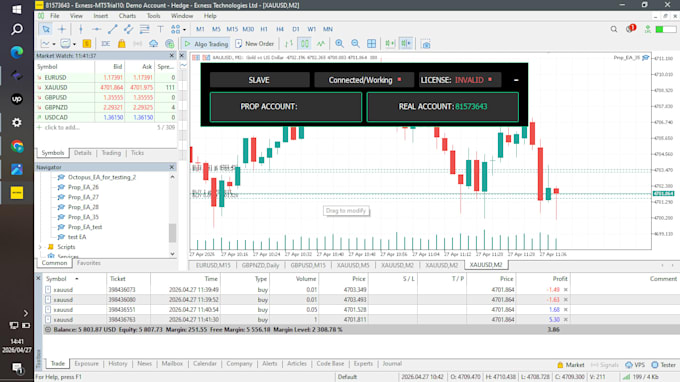Open the search magnifier in toolbar
Image resolution: width=680 pixels, height=382 pixels.
click(x=614, y=29)
